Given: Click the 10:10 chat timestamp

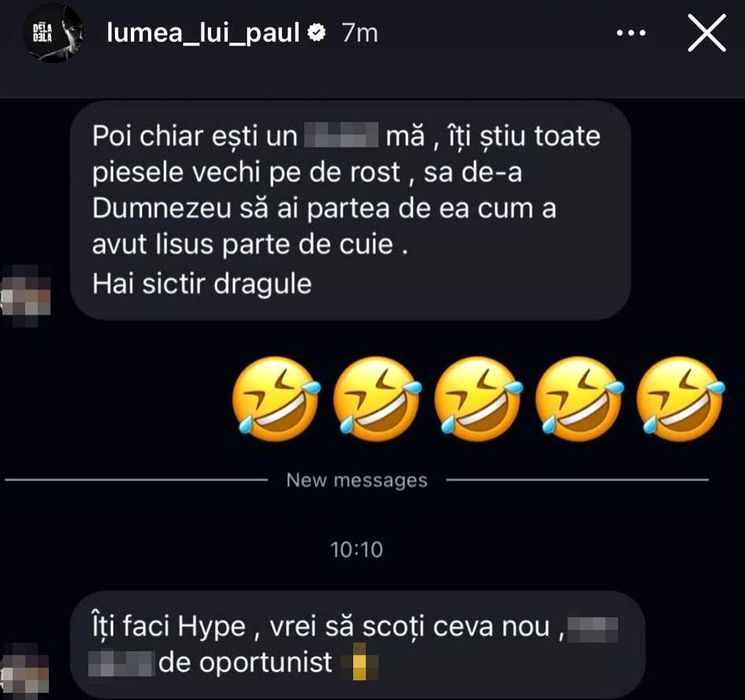Looking at the screenshot, I should 357,550.
